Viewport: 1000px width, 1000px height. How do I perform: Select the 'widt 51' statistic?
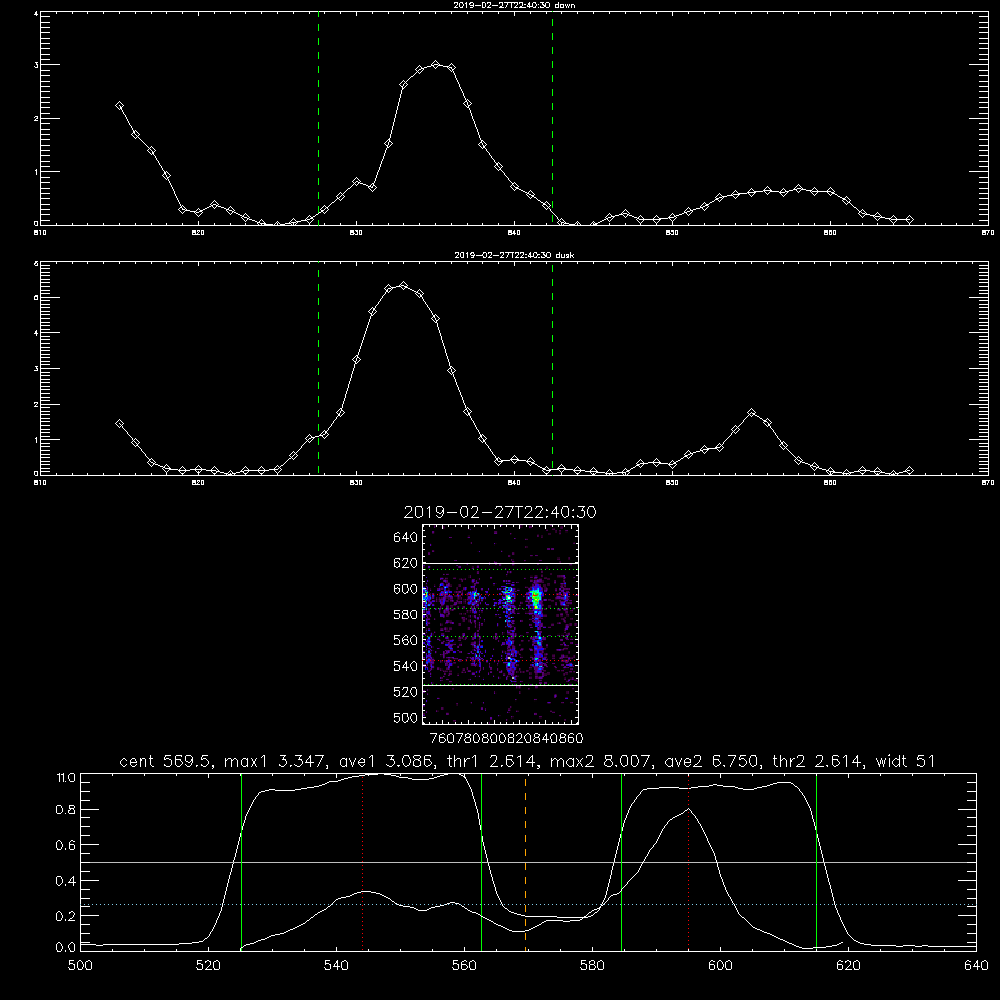[x=906, y=761]
